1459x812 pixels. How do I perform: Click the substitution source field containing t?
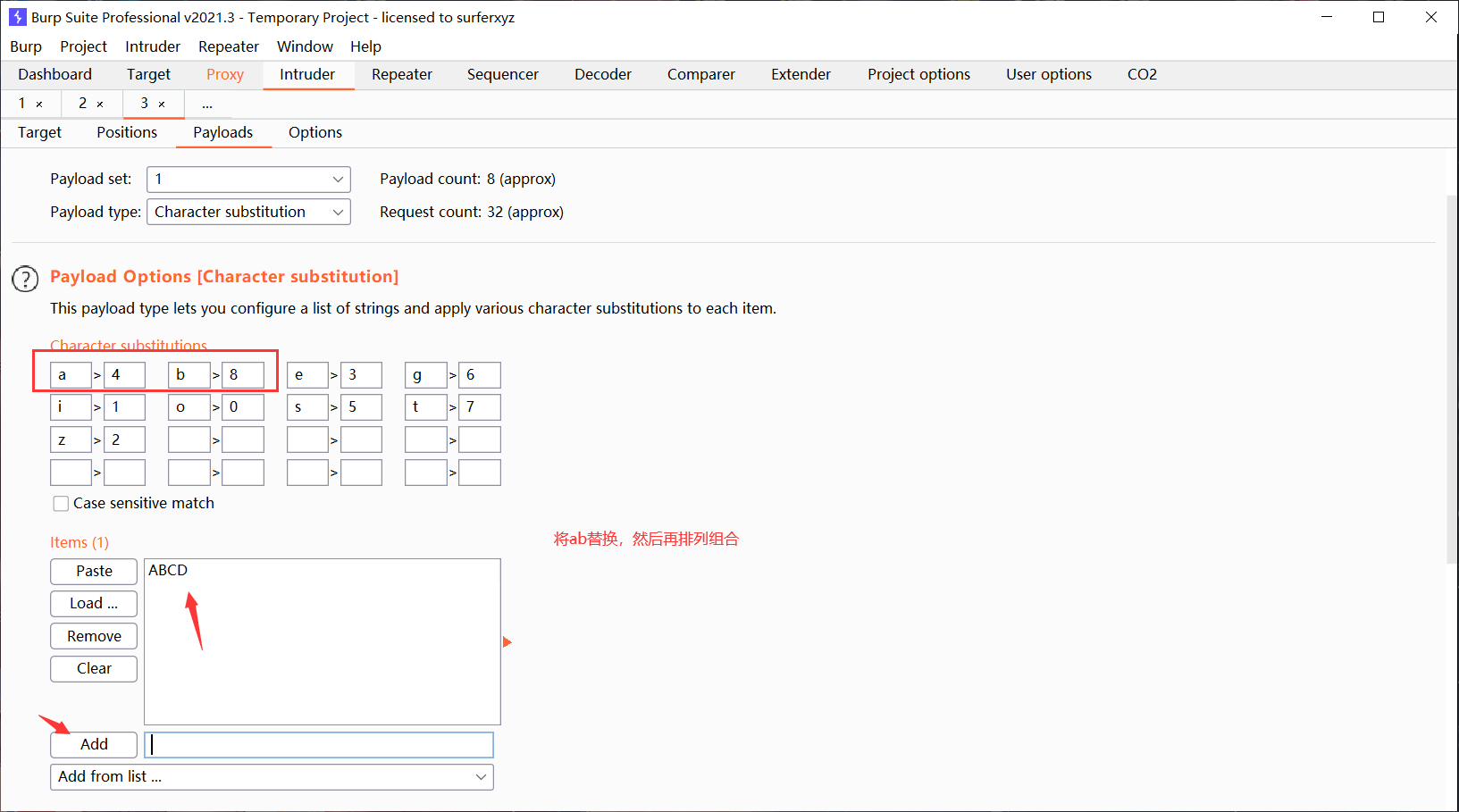[x=426, y=407]
